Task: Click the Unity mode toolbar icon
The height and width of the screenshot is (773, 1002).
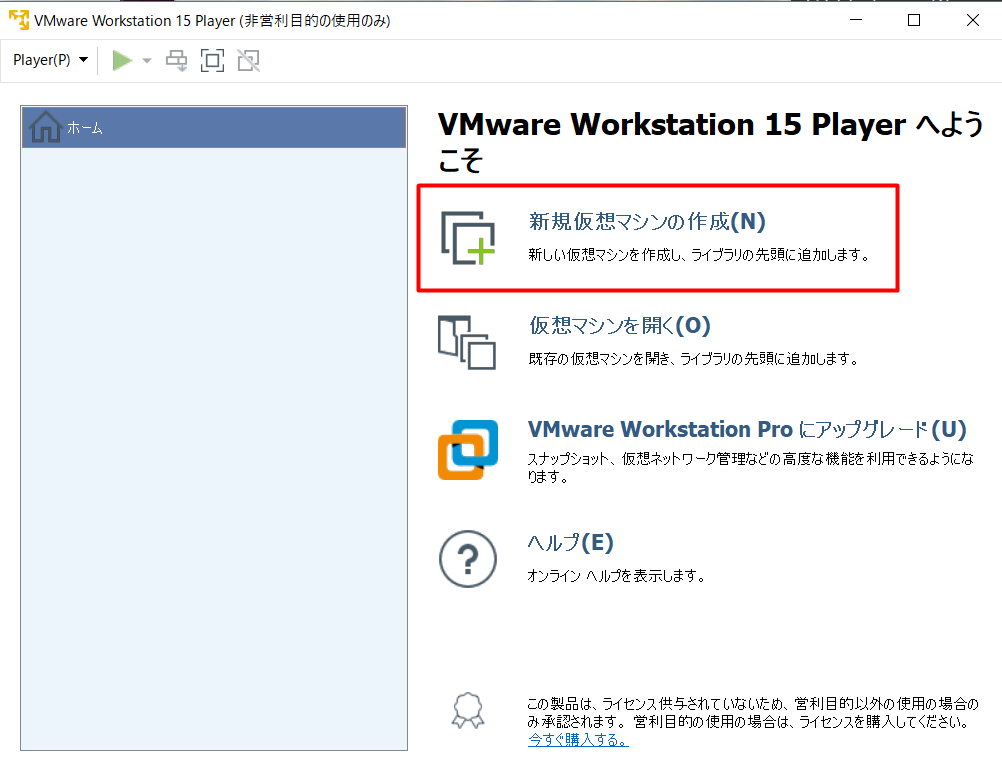Action: [249, 61]
